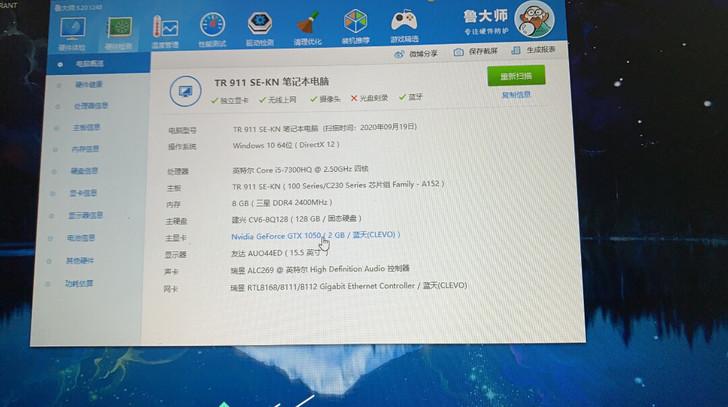This screenshot has width=728, height=407.
Task: Click the 网卡 row label
Action: pyautogui.click(x=170, y=289)
